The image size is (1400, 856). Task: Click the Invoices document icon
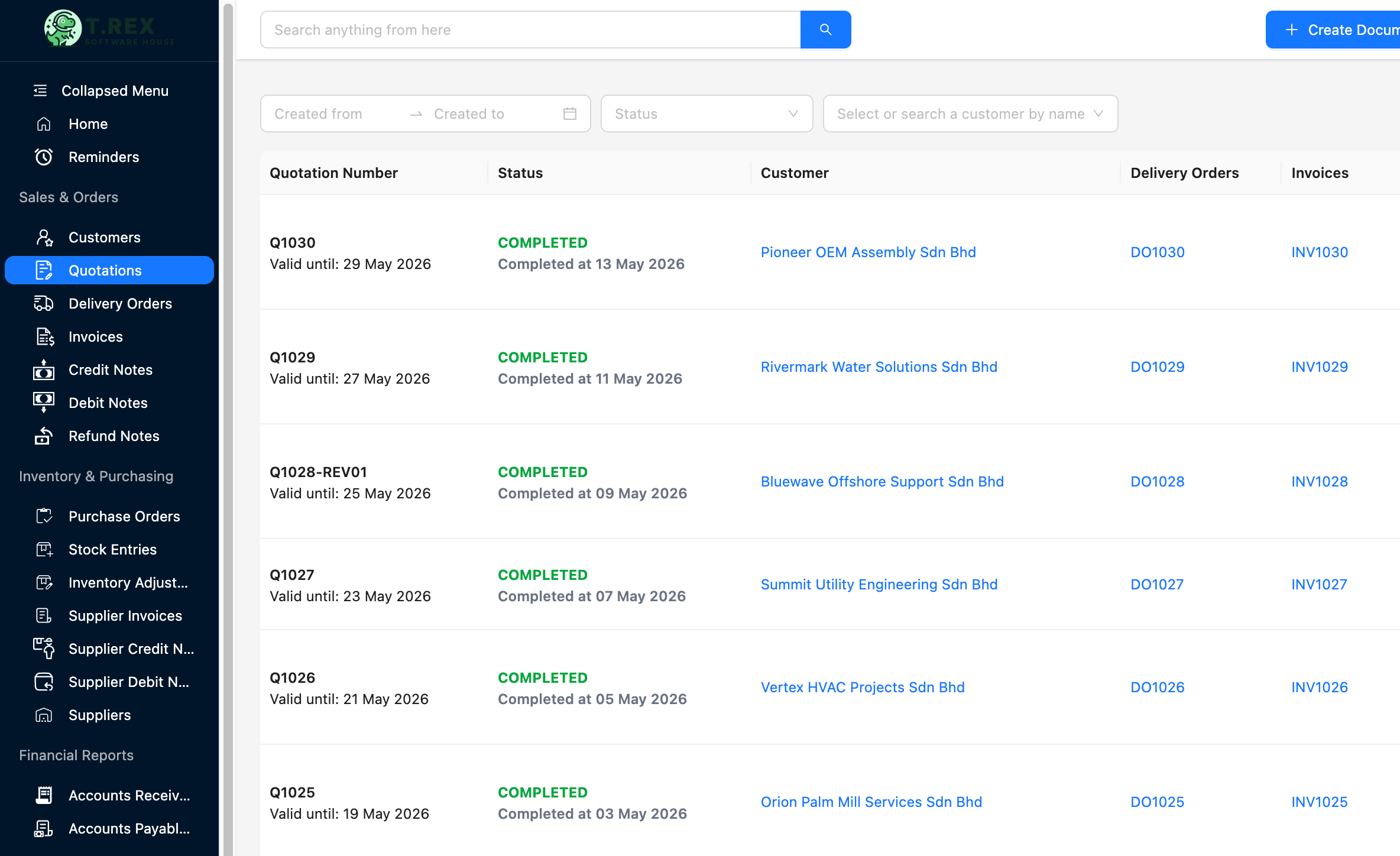point(44,336)
